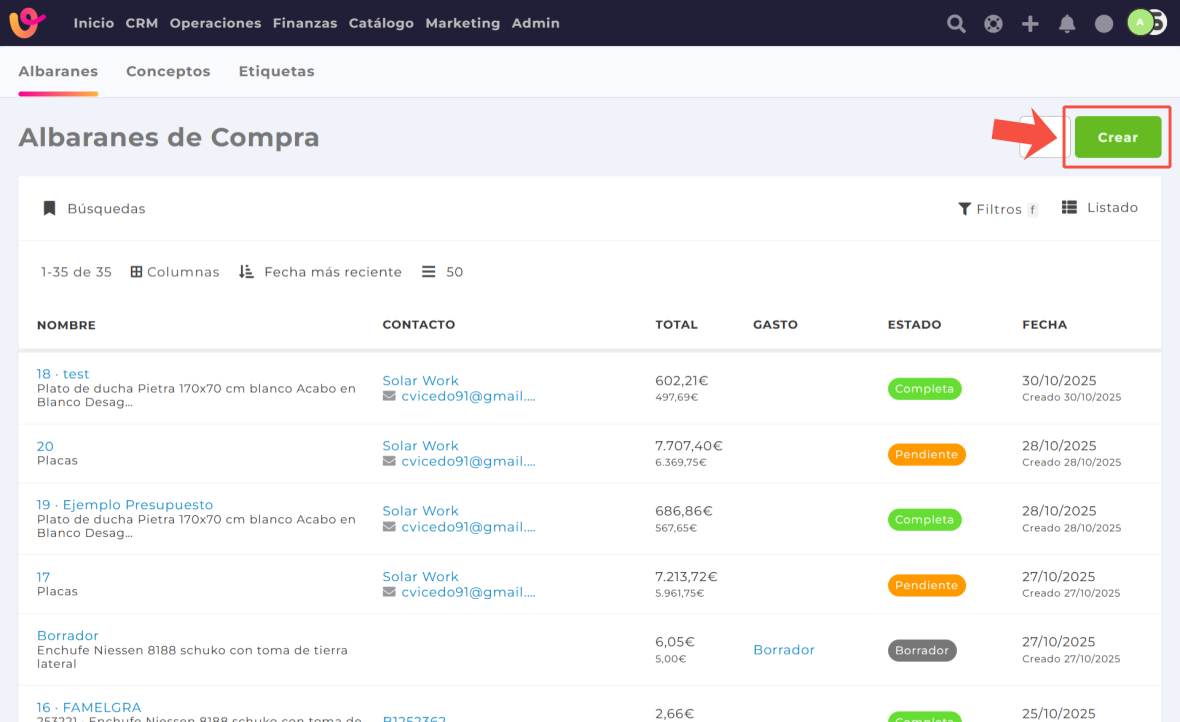Viewport: 1180px width, 722px height.
Task: Open the Columnas selector
Action: coord(175,272)
